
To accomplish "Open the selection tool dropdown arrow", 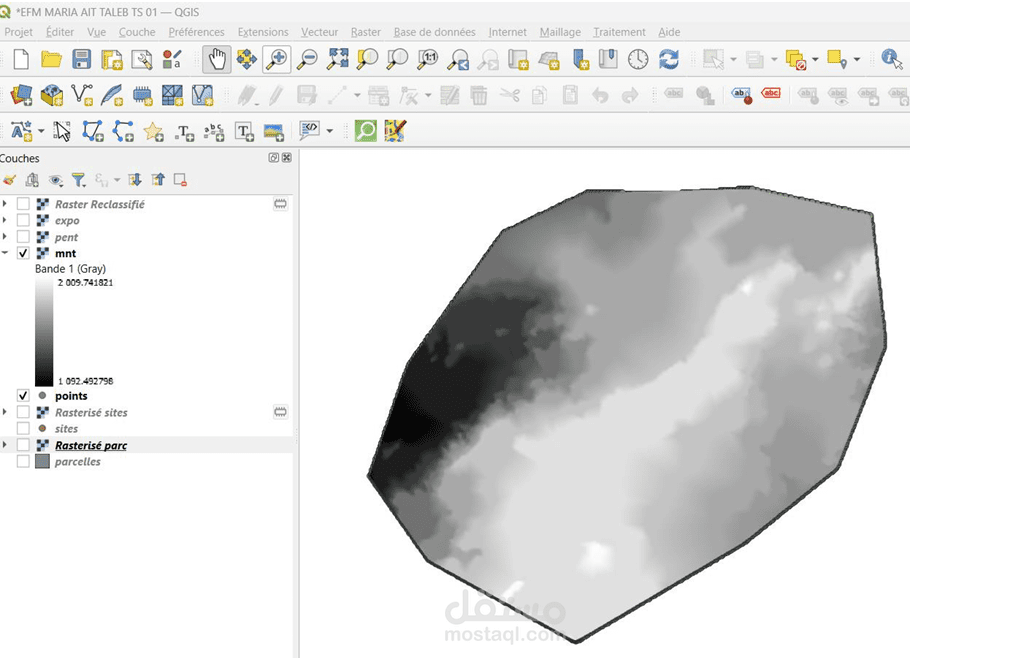I will point(733,60).
